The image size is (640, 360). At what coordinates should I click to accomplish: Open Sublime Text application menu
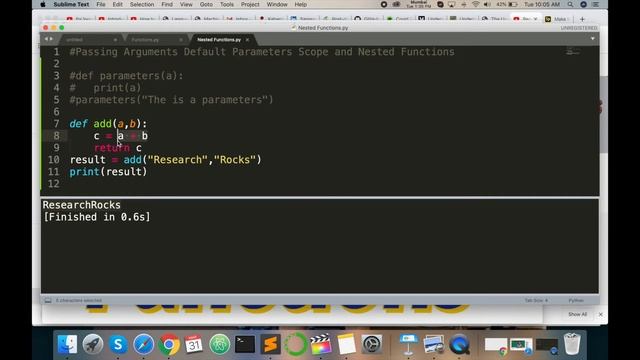click(71, 4)
